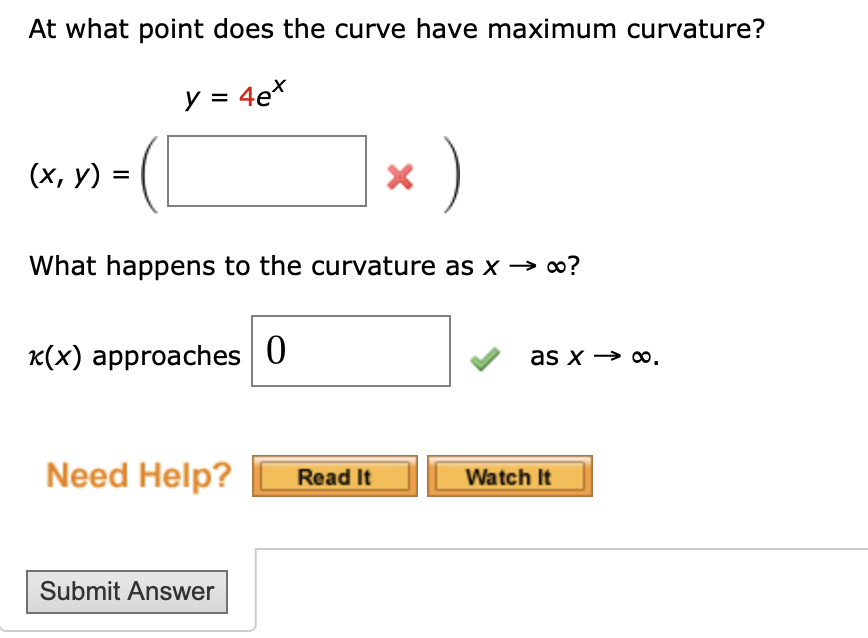This screenshot has height=638, width=868.
Task: Open the Watch It video help
Action: [x=509, y=476]
